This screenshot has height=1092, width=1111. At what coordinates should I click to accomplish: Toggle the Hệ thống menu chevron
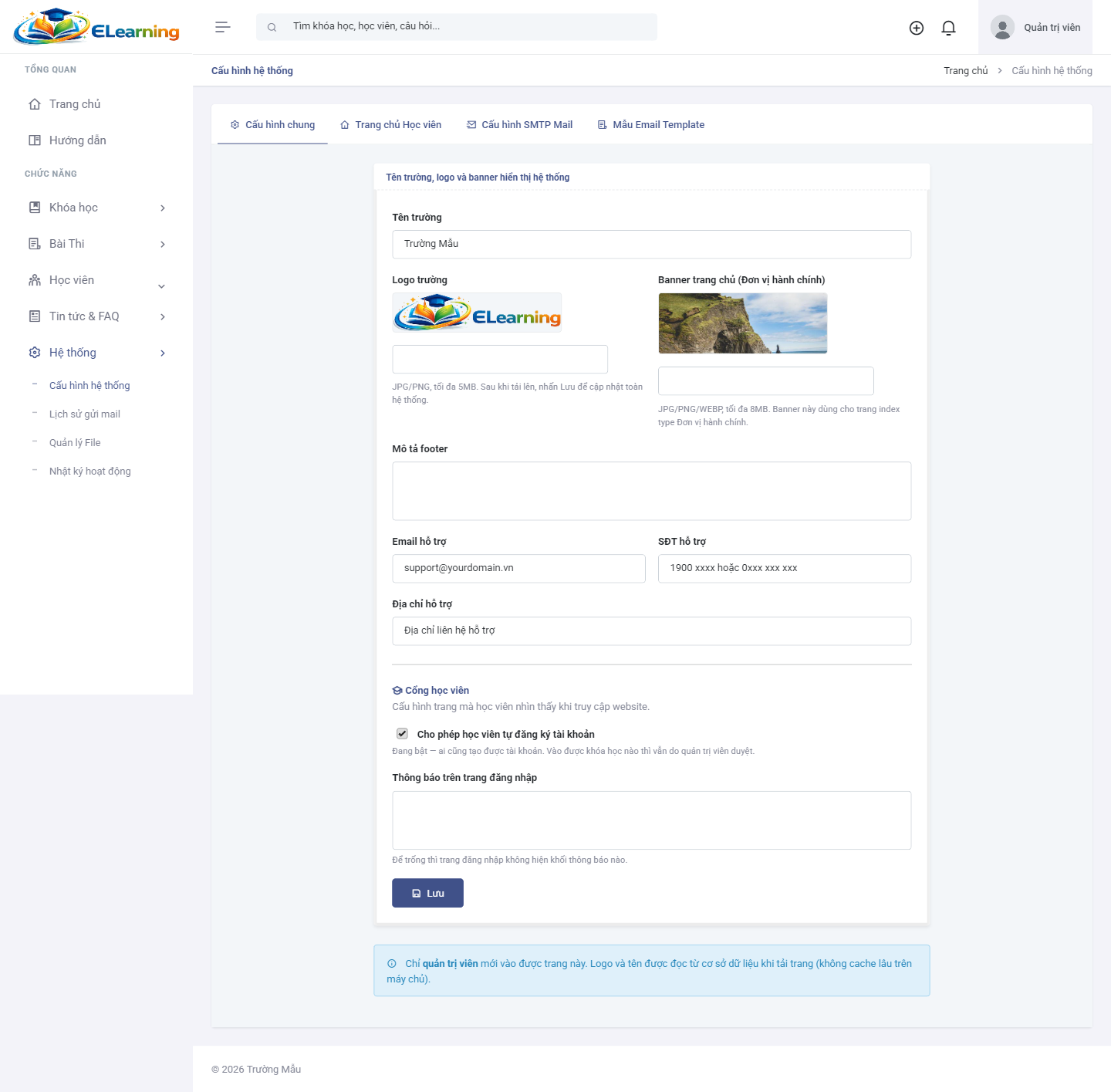pos(163,353)
